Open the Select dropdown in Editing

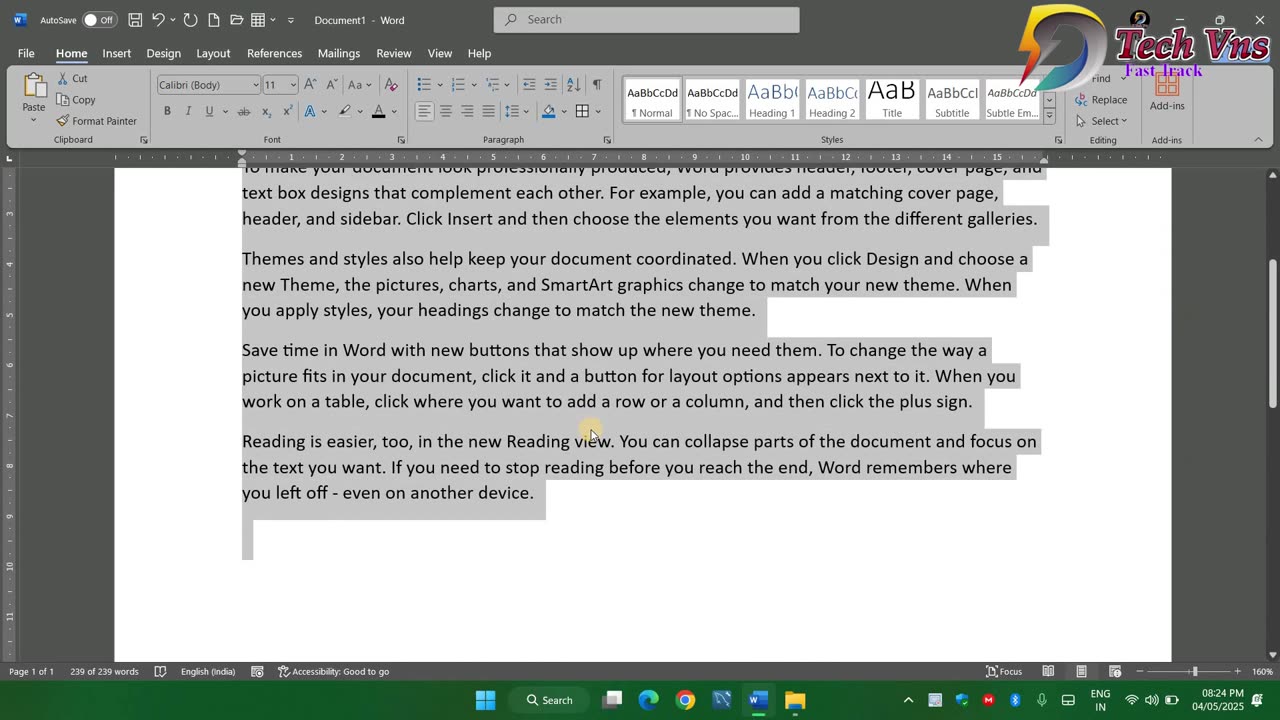(1102, 121)
